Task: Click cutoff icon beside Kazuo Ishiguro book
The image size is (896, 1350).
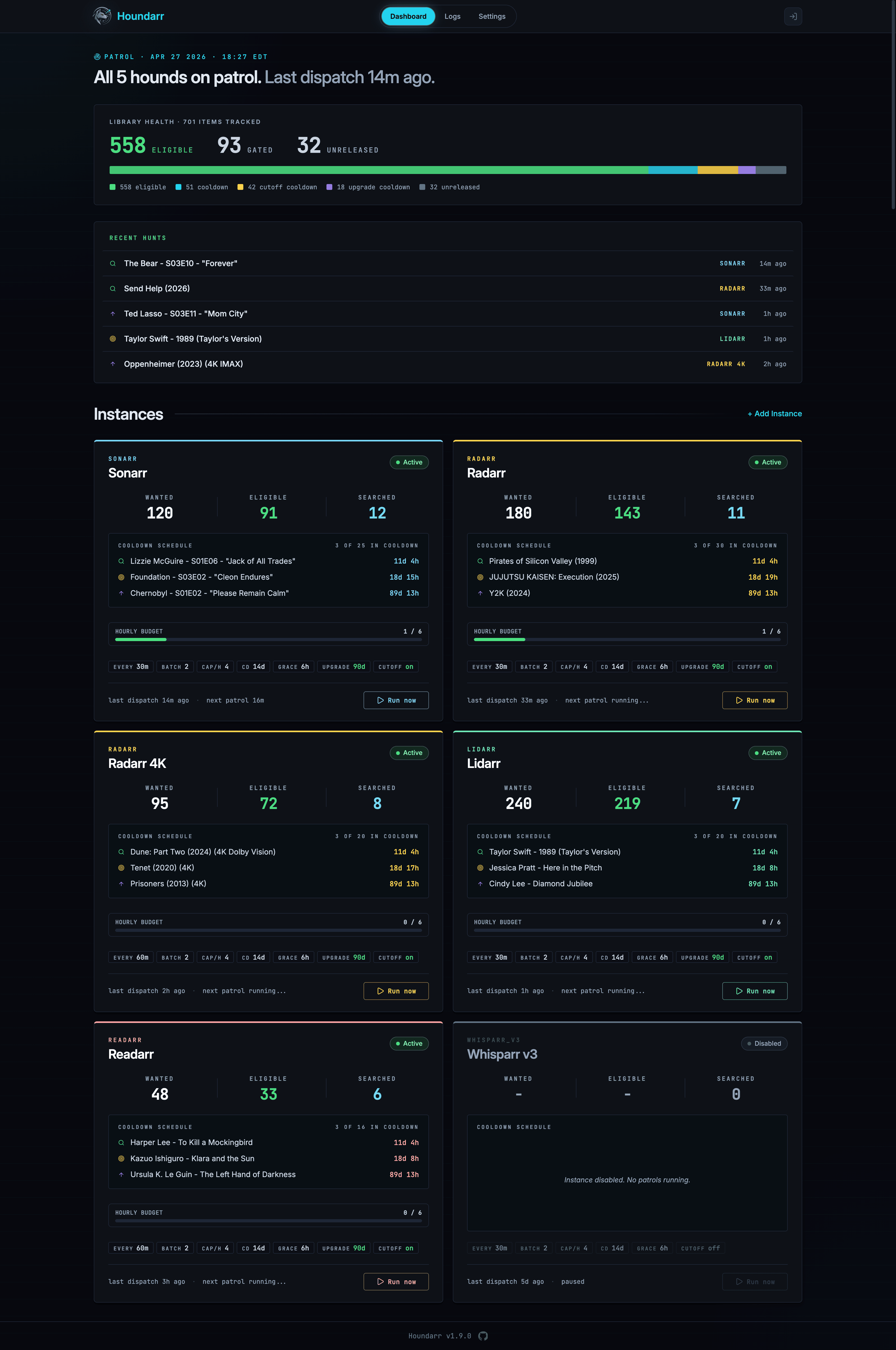Action: 121,1159
